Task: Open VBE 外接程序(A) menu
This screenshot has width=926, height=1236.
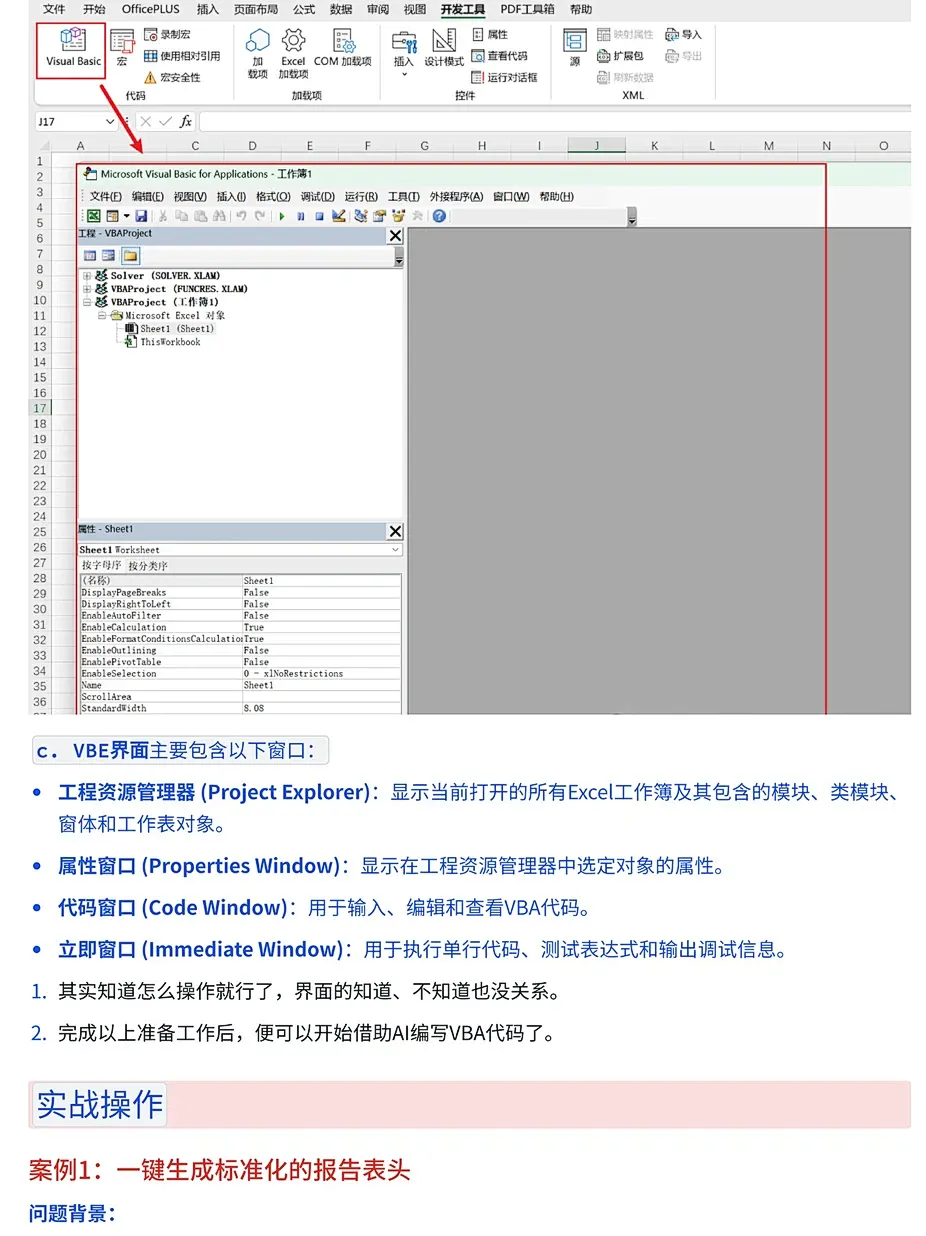Action: click(x=457, y=197)
